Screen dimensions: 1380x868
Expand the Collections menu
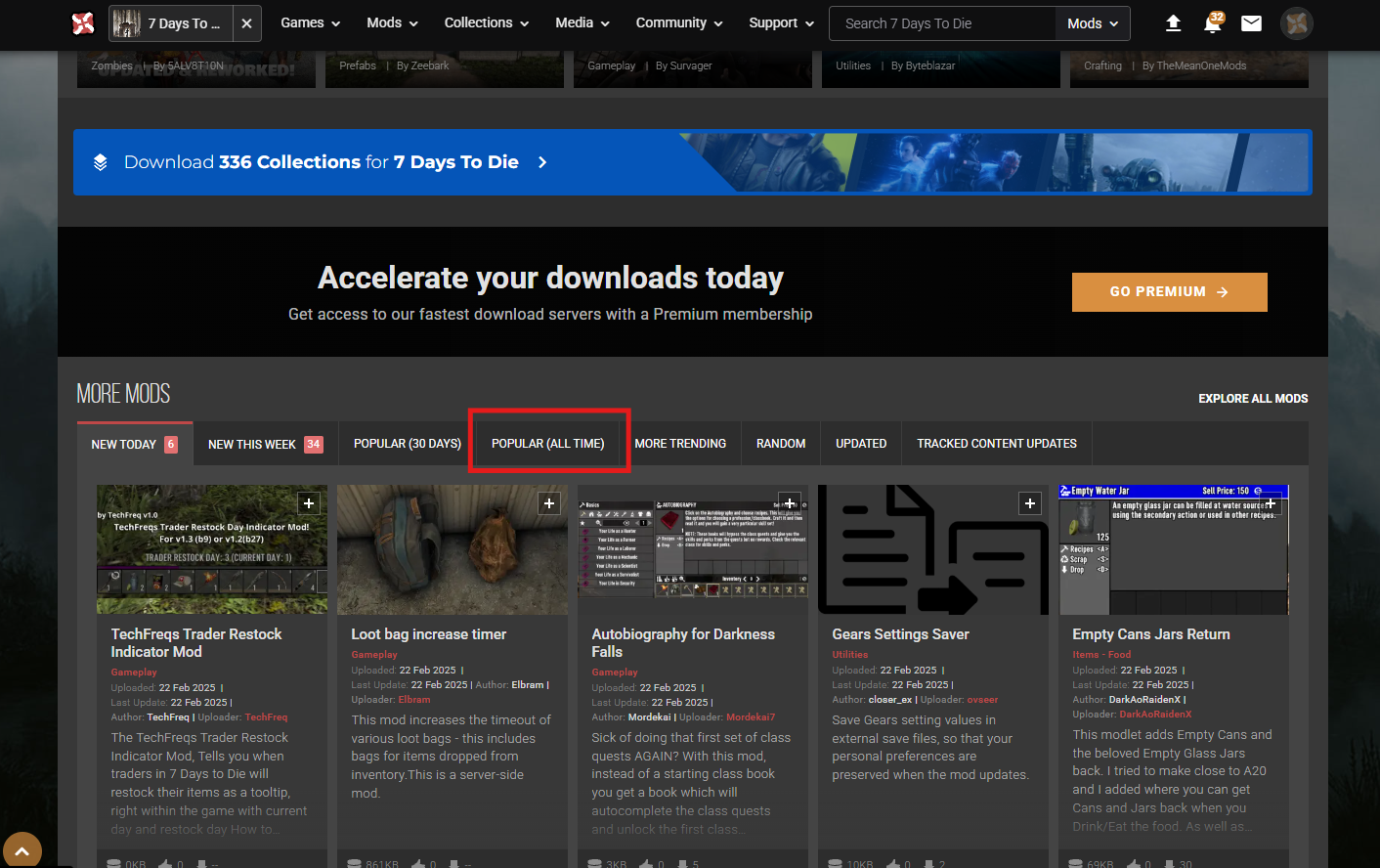pos(487,23)
